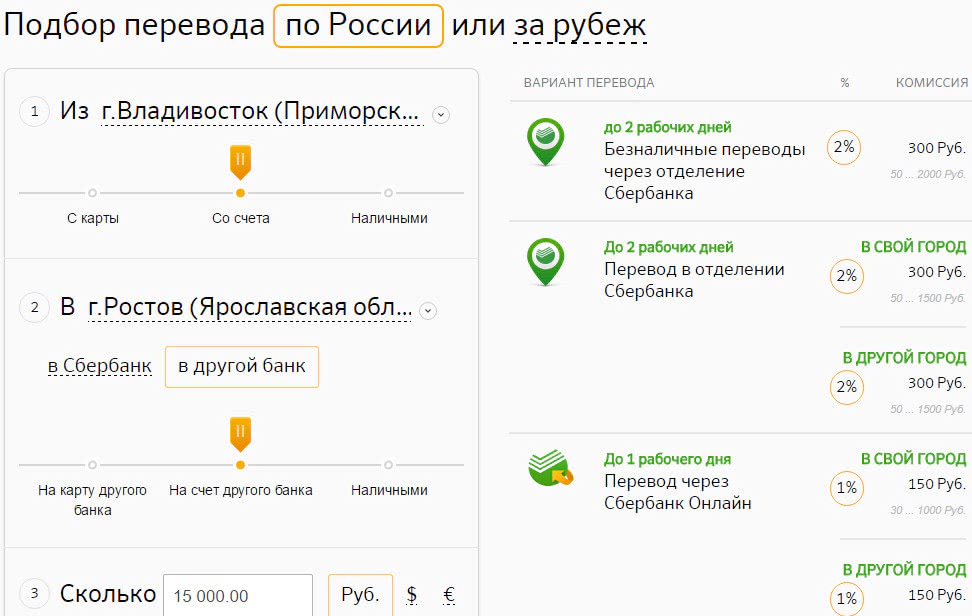Expand the Ростов city dropdown arrow
This screenshot has height=616, width=972.
pos(428,311)
